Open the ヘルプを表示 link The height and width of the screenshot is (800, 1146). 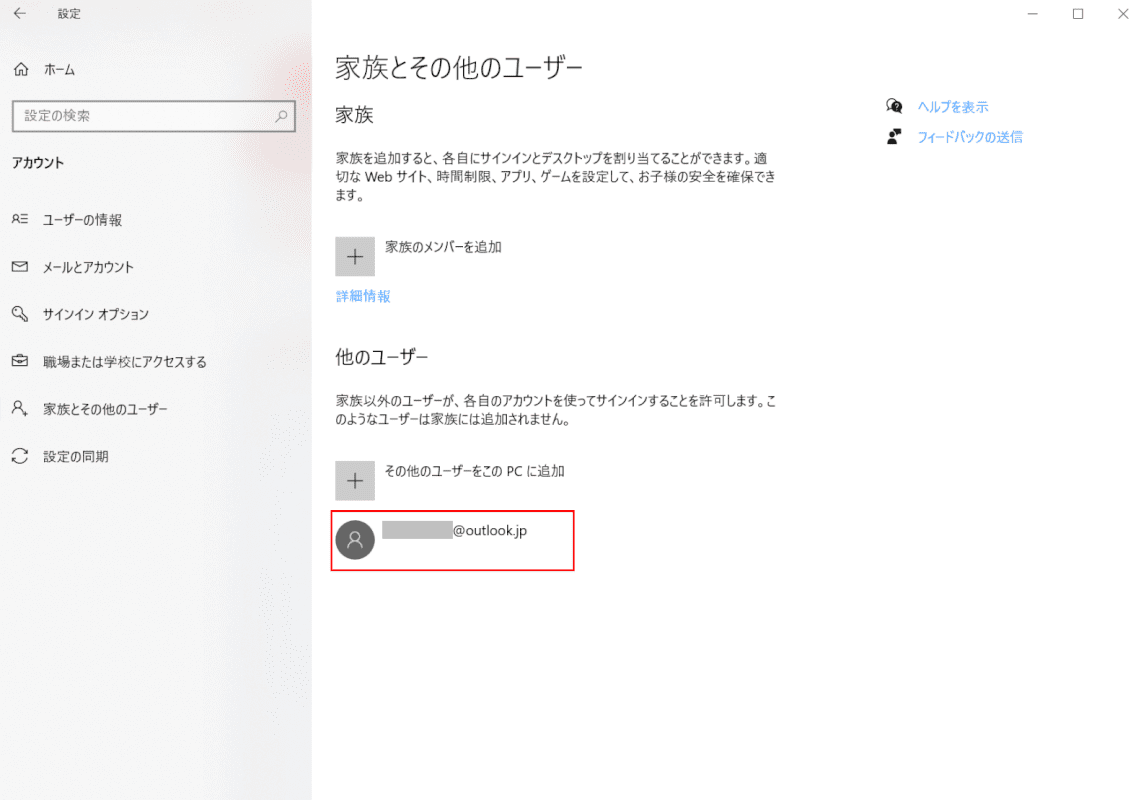click(953, 107)
